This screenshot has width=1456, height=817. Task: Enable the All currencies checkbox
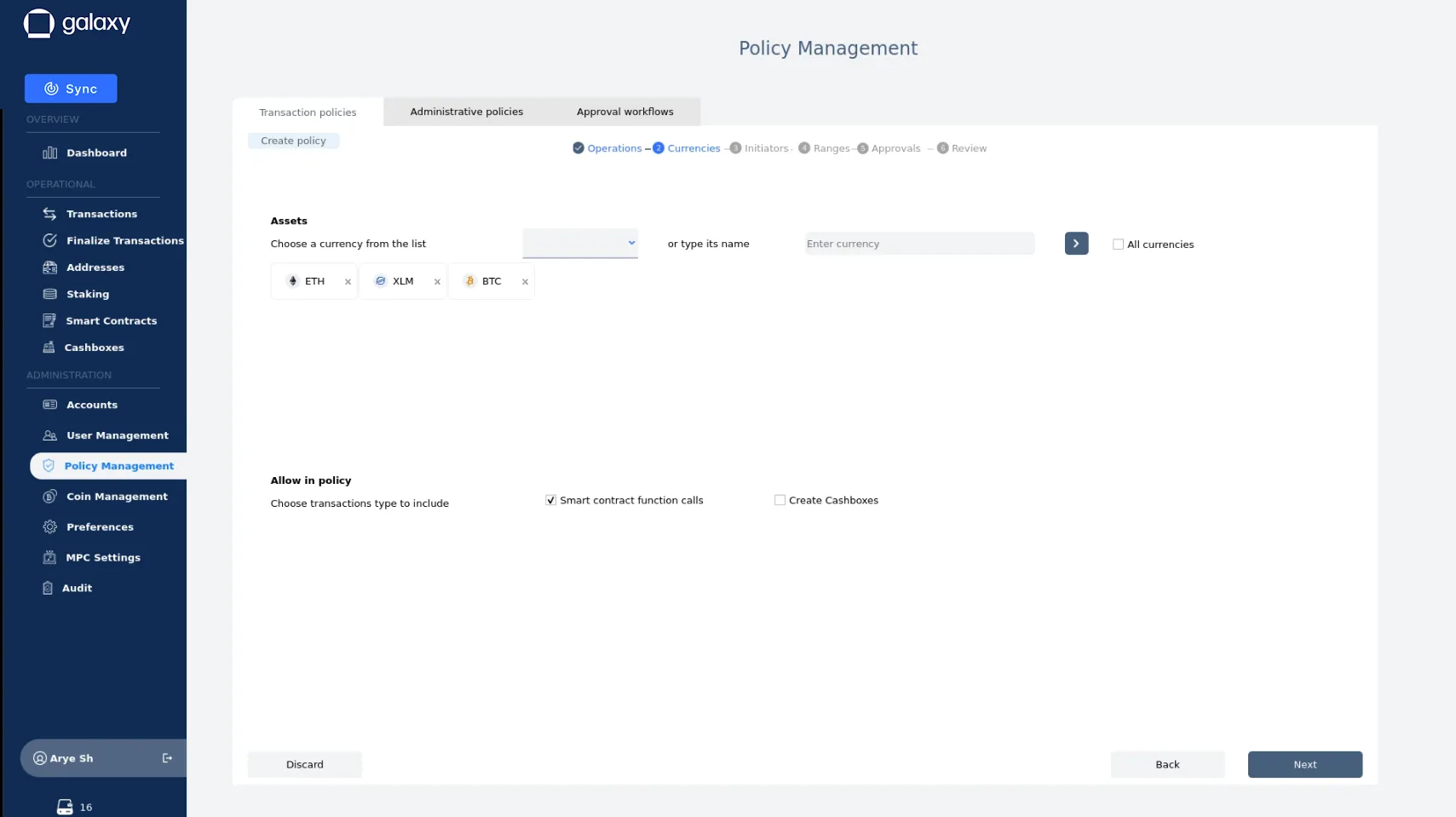pyautogui.click(x=1118, y=245)
